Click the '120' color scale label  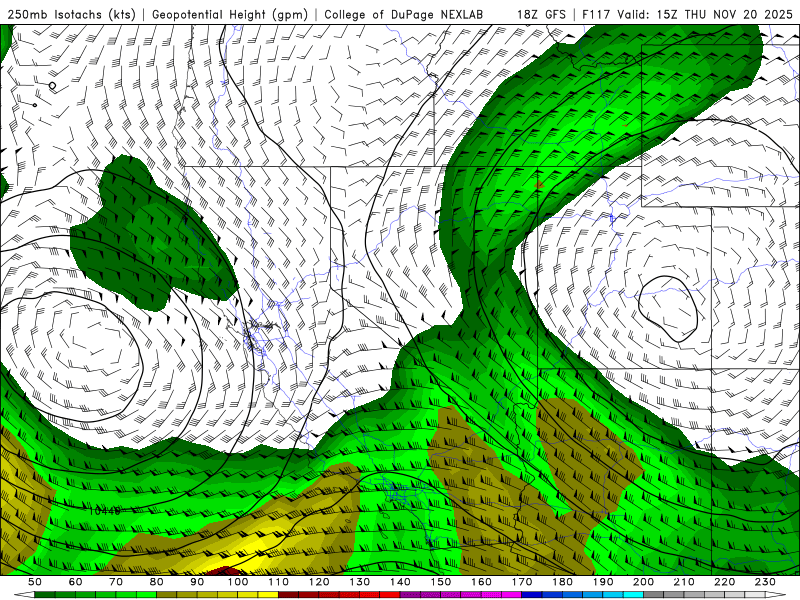[x=319, y=582]
